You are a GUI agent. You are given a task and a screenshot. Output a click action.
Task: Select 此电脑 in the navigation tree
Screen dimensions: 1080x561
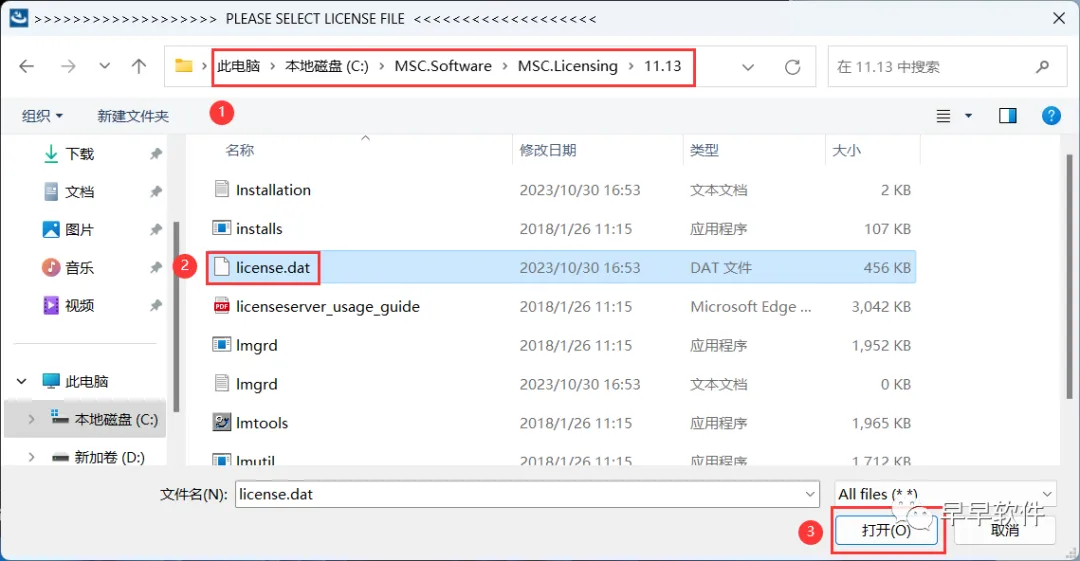[x=86, y=381]
